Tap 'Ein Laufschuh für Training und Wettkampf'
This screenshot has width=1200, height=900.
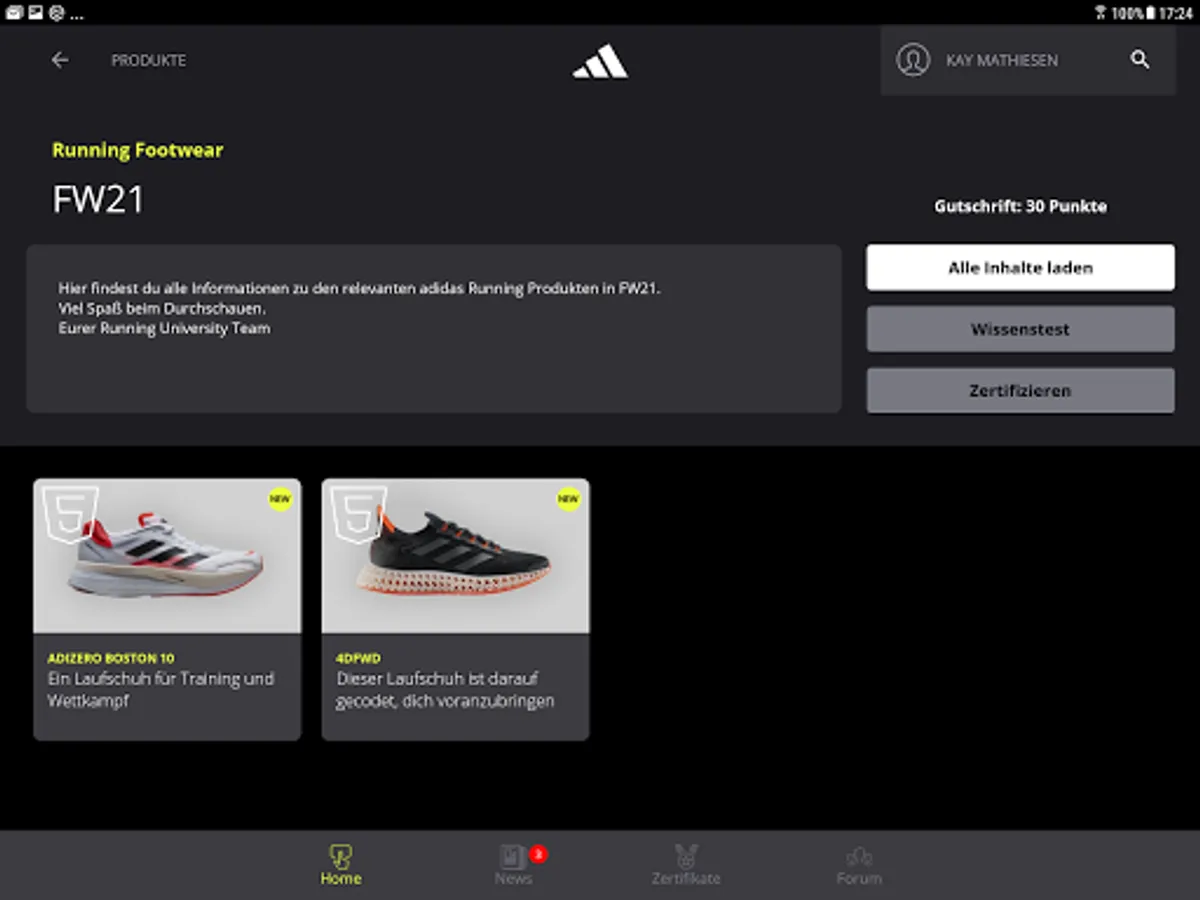(161, 690)
